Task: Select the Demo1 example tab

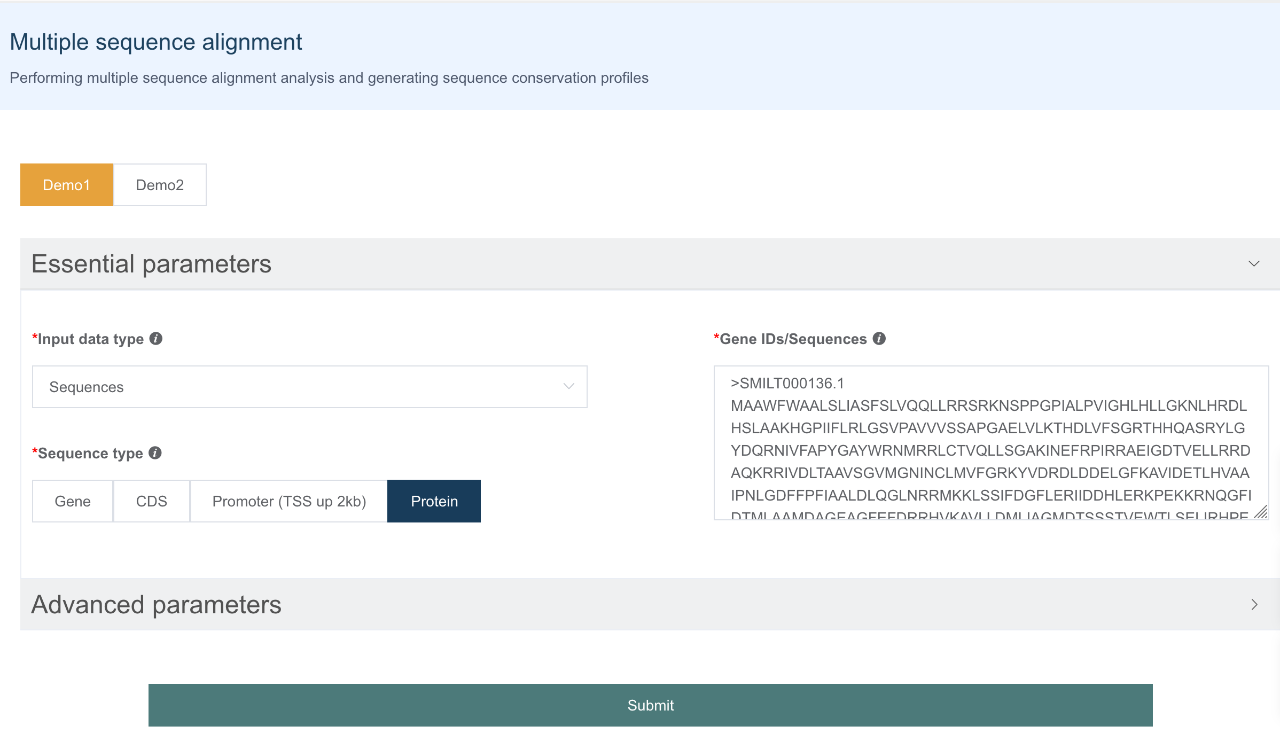Action: tap(67, 185)
